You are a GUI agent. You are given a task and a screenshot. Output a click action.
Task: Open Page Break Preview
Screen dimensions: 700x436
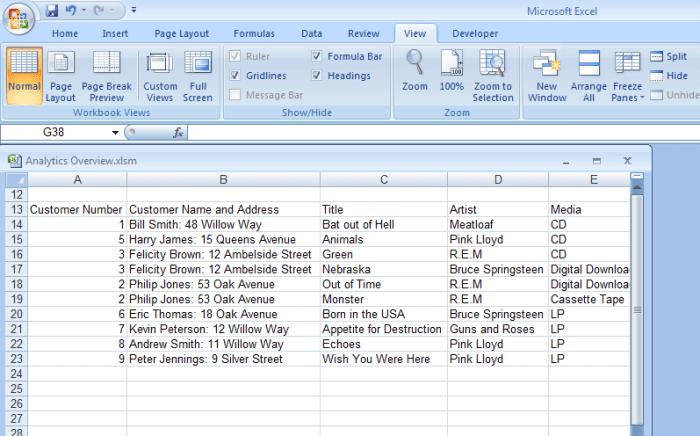[x=107, y=76]
